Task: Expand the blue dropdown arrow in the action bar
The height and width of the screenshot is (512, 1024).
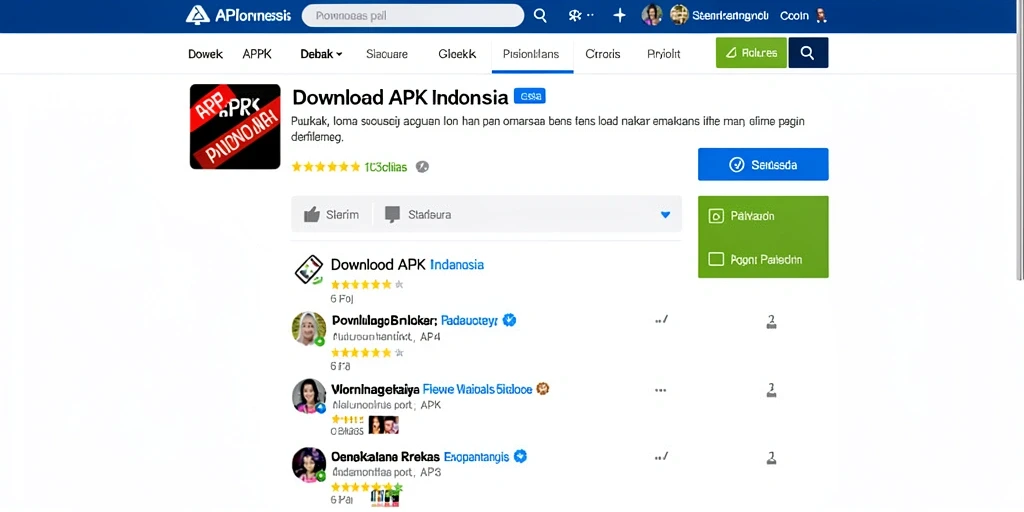Action: [x=665, y=214]
